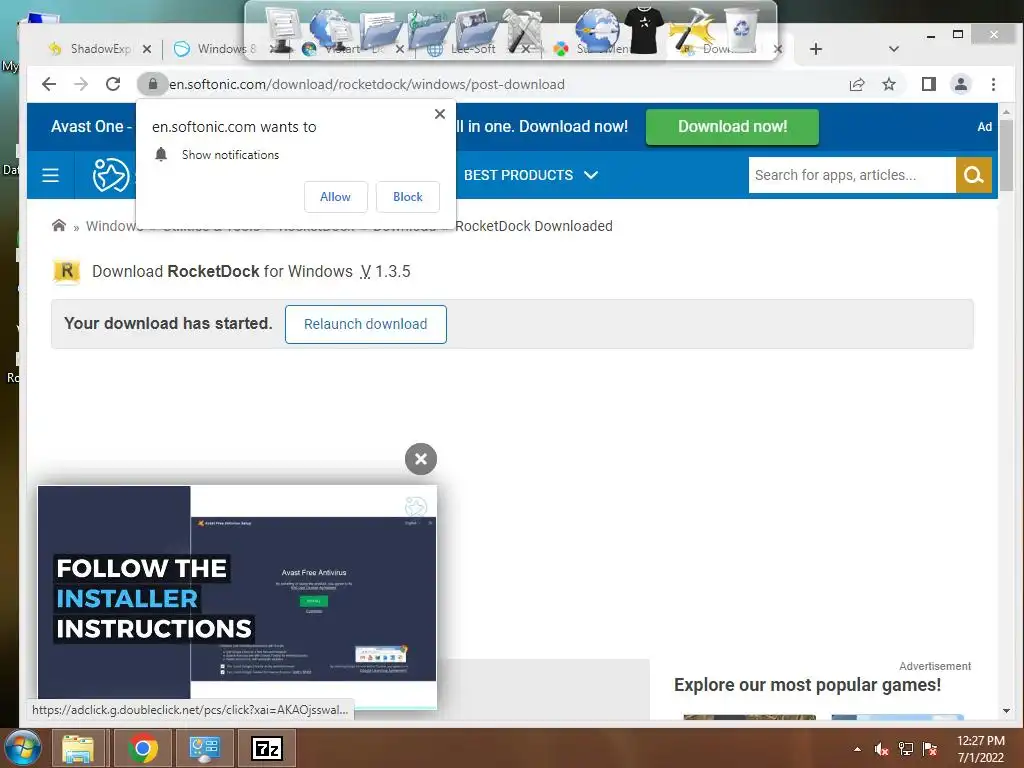Screen dimensions: 1024x768
Task: Click the address bar URL
Action: coord(367,84)
